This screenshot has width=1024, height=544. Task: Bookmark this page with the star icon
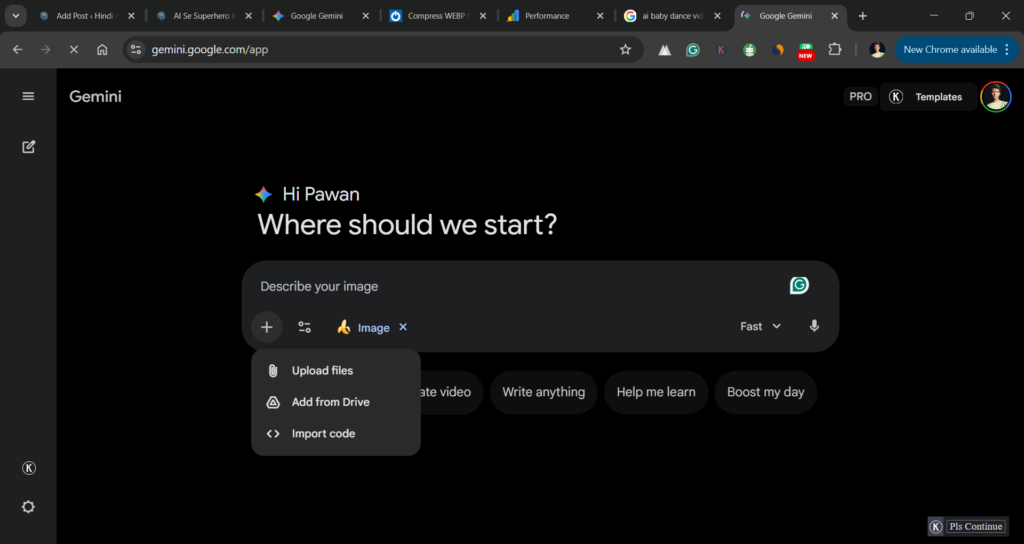point(625,49)
